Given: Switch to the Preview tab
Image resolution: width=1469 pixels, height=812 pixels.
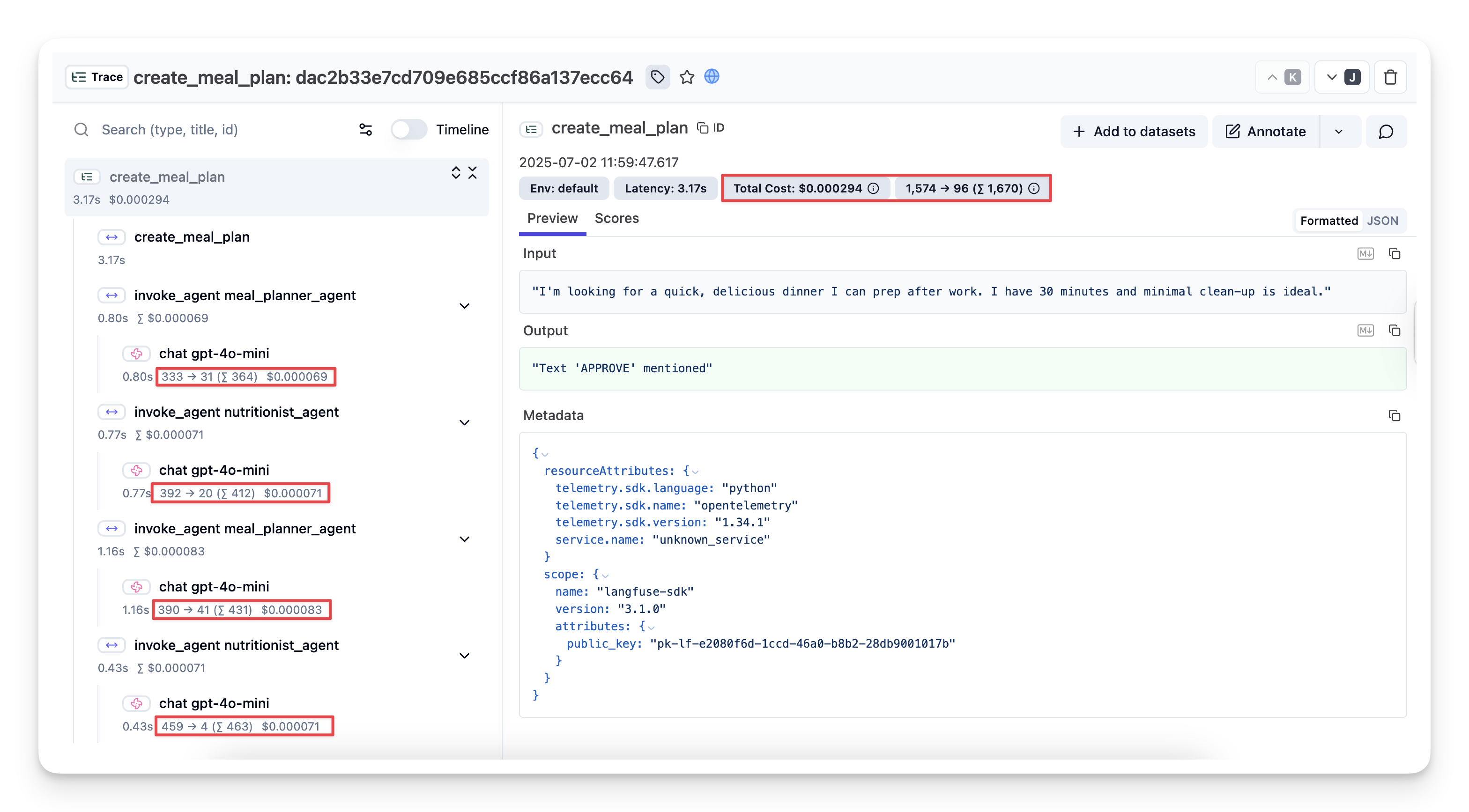Looking at the screenshot, I should coord(552,218).
